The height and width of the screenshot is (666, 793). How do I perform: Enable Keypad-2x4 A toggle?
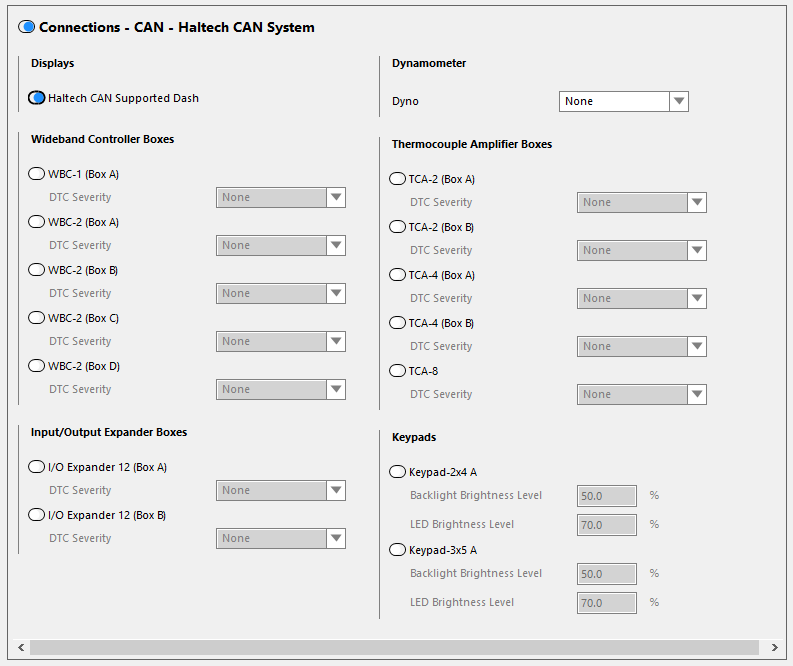(x=398, y=472)
